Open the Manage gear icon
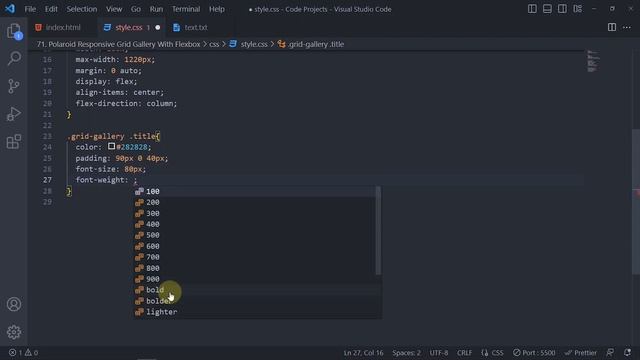This screenshot has height=360, width=640. [14, 332]
